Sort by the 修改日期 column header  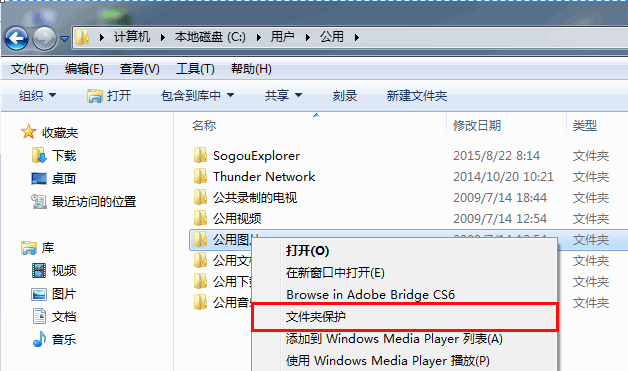click(477, 125)
